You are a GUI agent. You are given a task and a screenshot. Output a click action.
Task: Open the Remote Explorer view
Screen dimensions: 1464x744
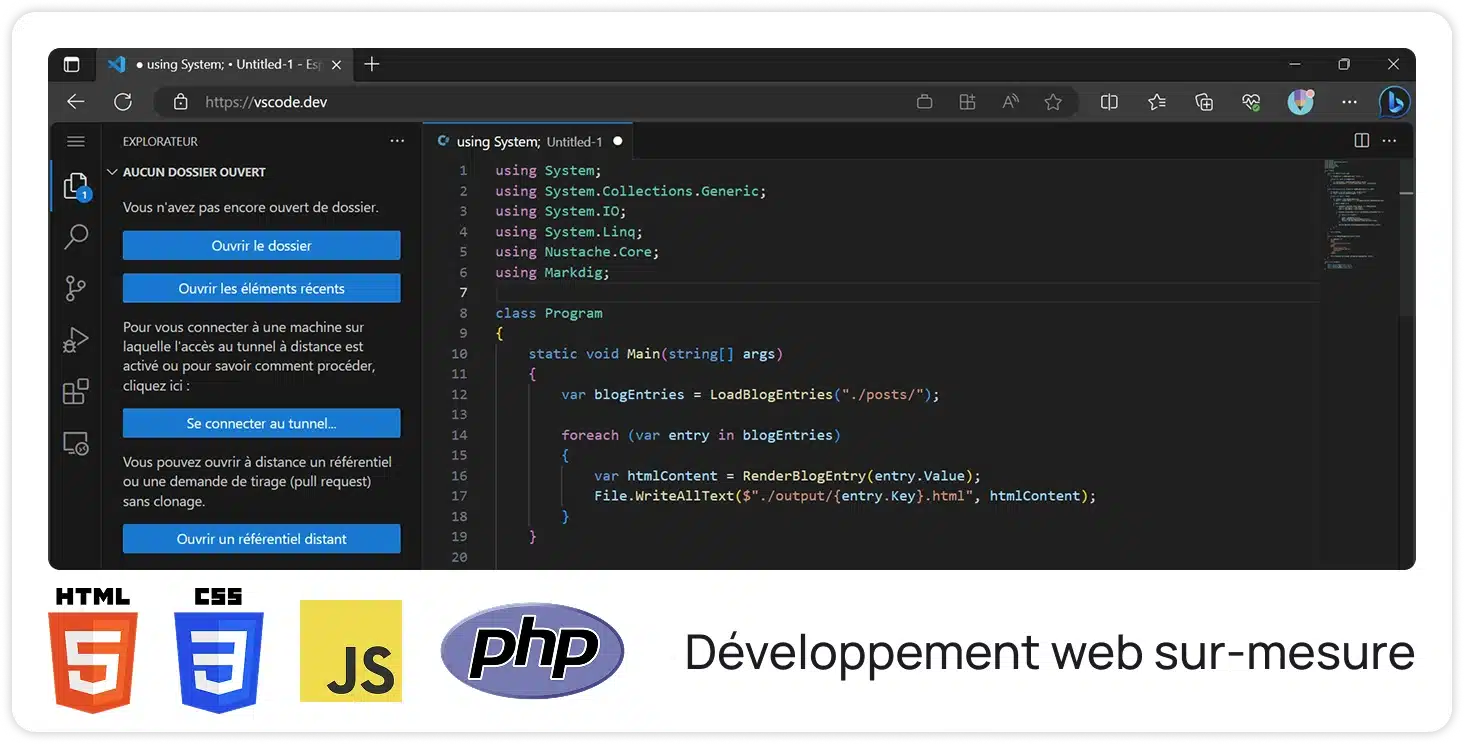click(76, 443)
